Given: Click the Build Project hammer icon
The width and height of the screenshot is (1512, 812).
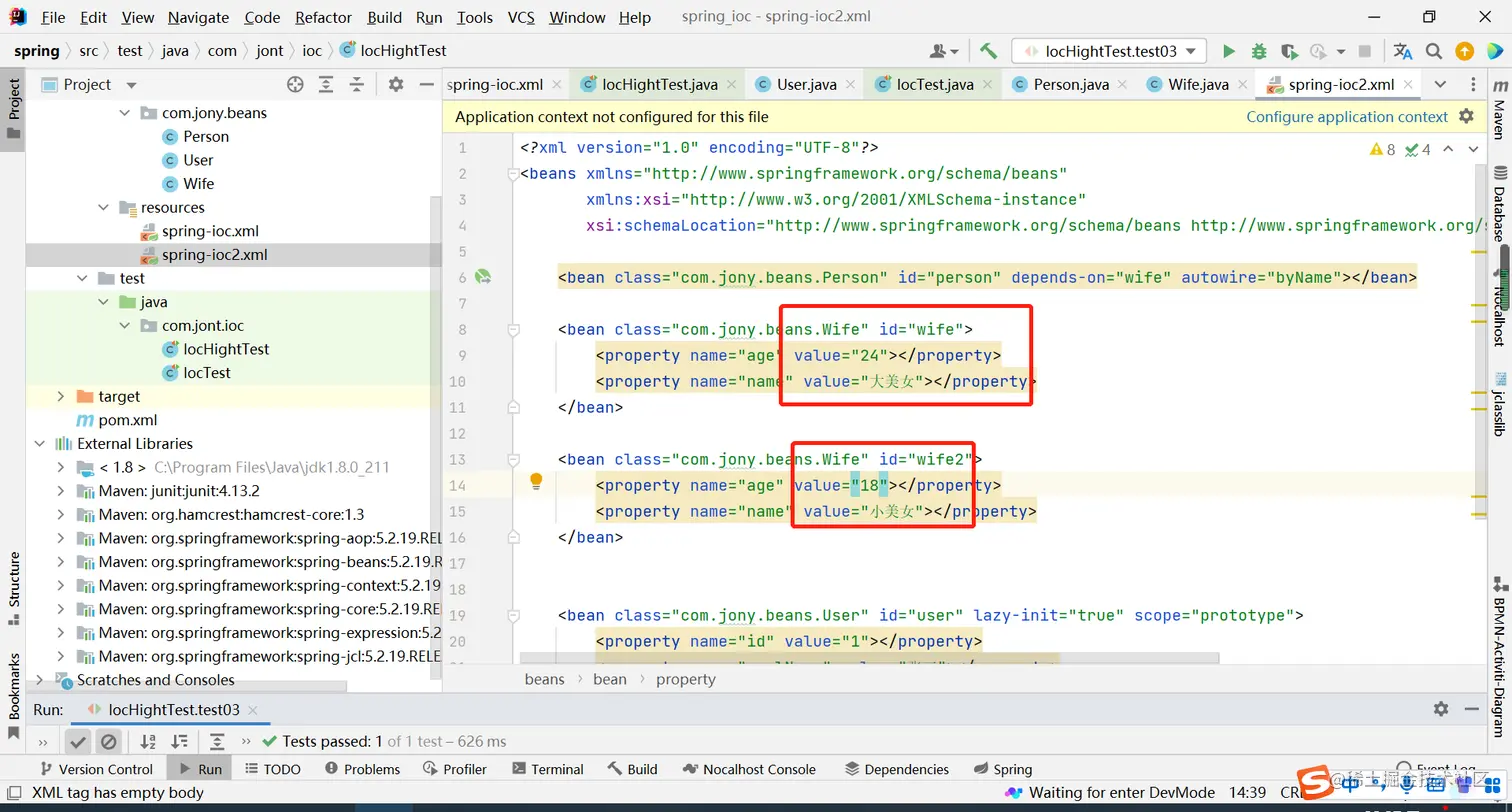Looking at the screenshot, I should (988, 51).
